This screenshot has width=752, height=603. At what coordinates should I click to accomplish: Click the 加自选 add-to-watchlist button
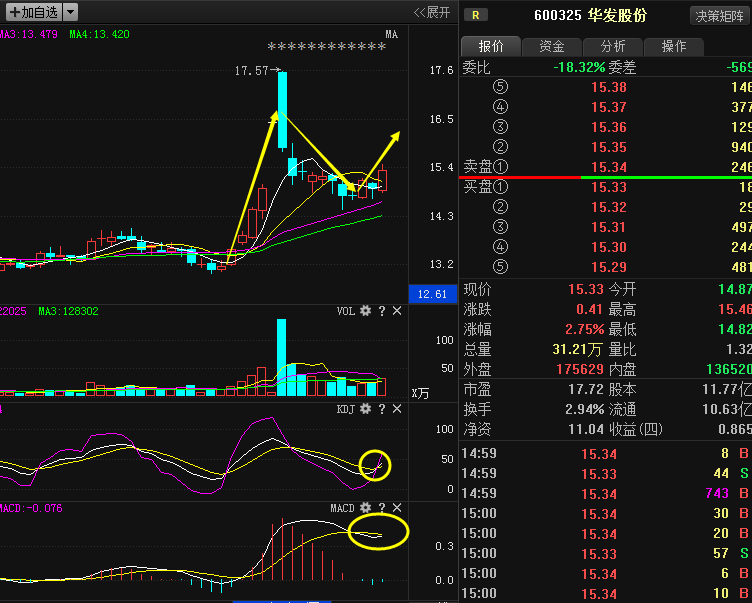point(34,12)
